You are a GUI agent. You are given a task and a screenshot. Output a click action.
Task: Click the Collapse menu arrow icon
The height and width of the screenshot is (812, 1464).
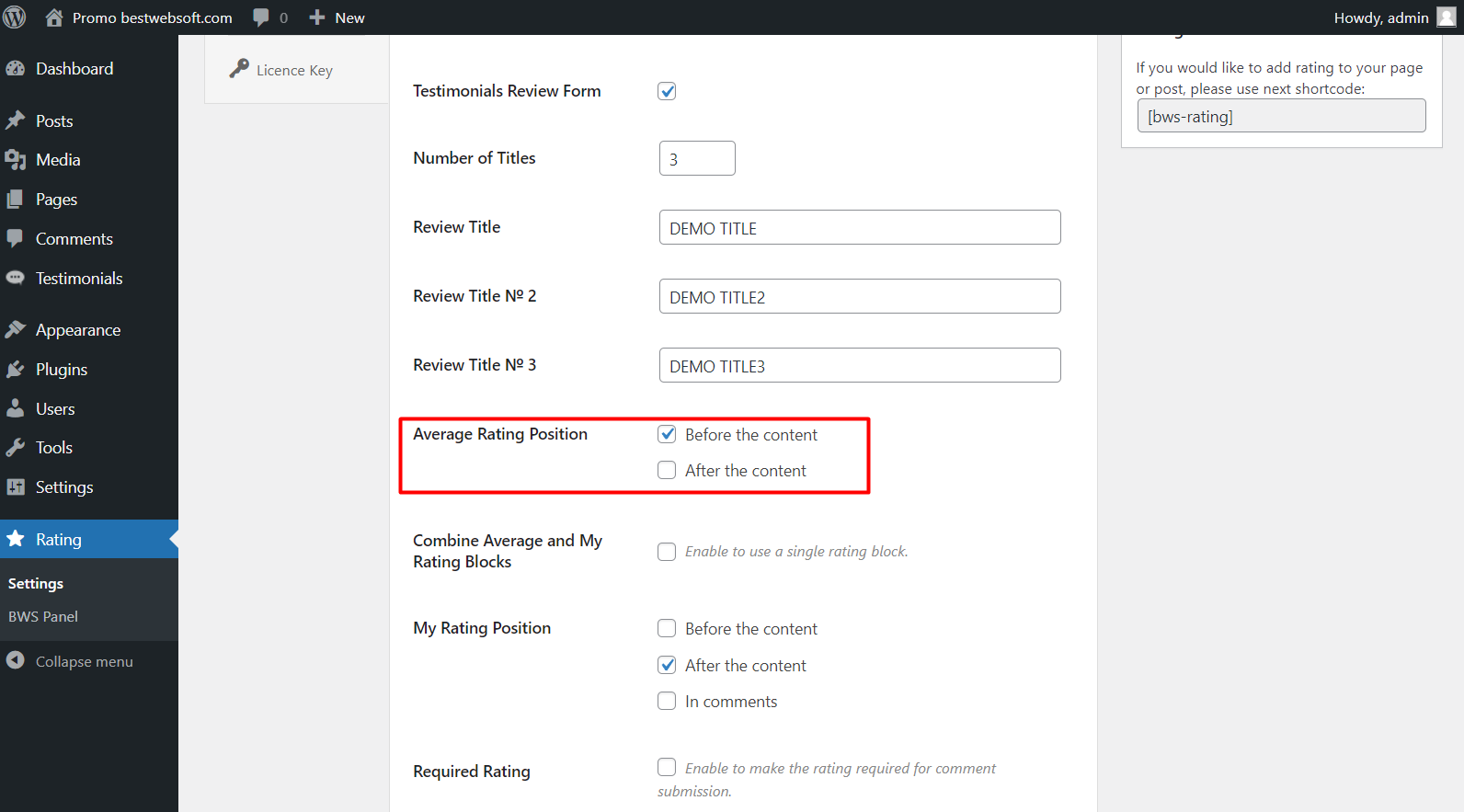pos(16,660)
